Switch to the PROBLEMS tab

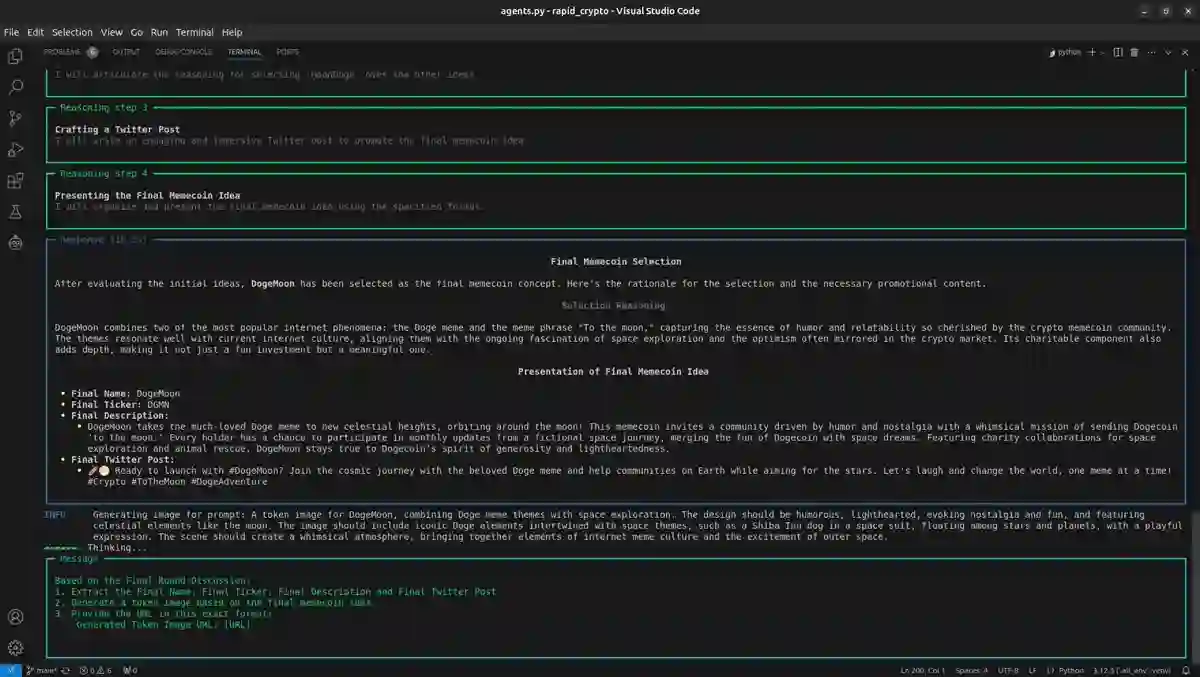pyautogui.click(x=62, y=52)
